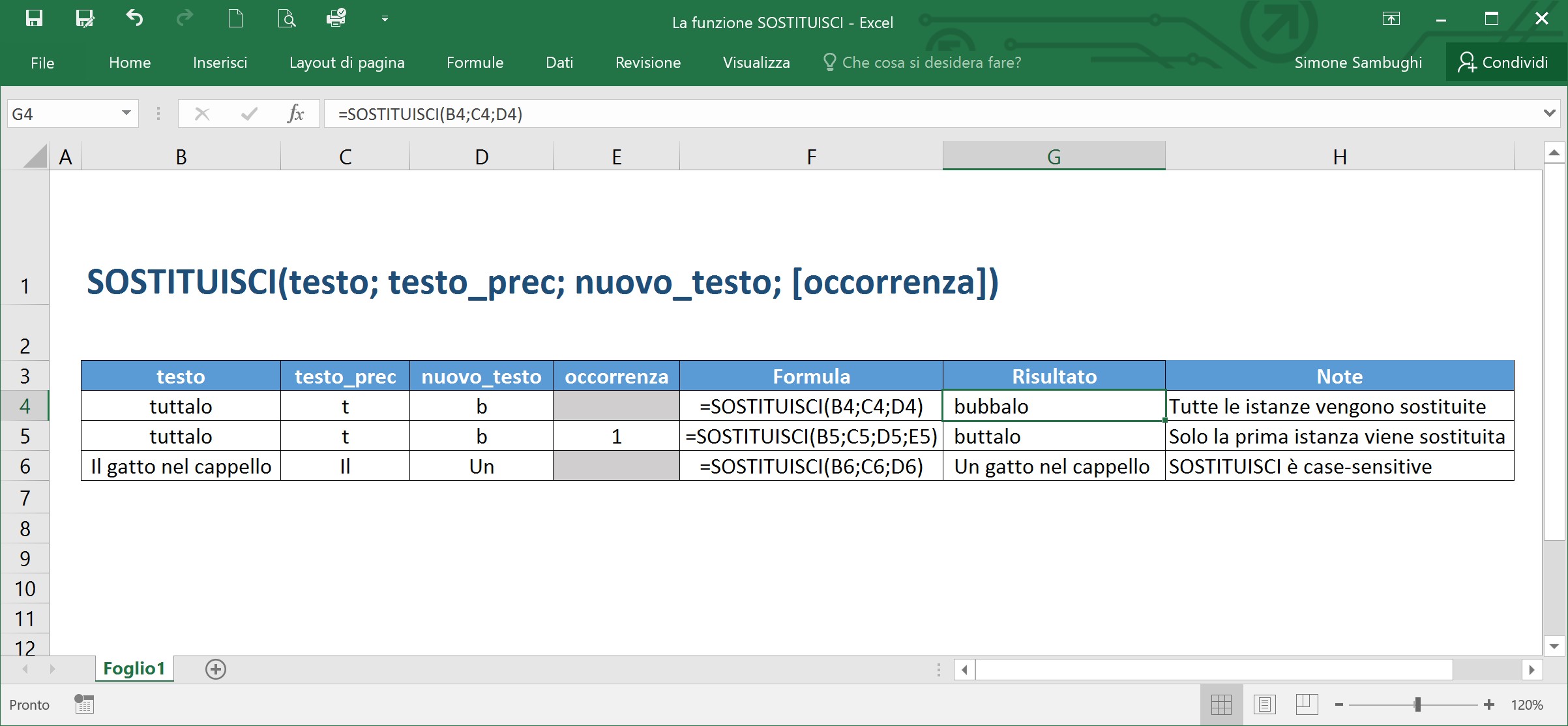Click vertical scrollbar up arrow

[x=1554, y=153]
